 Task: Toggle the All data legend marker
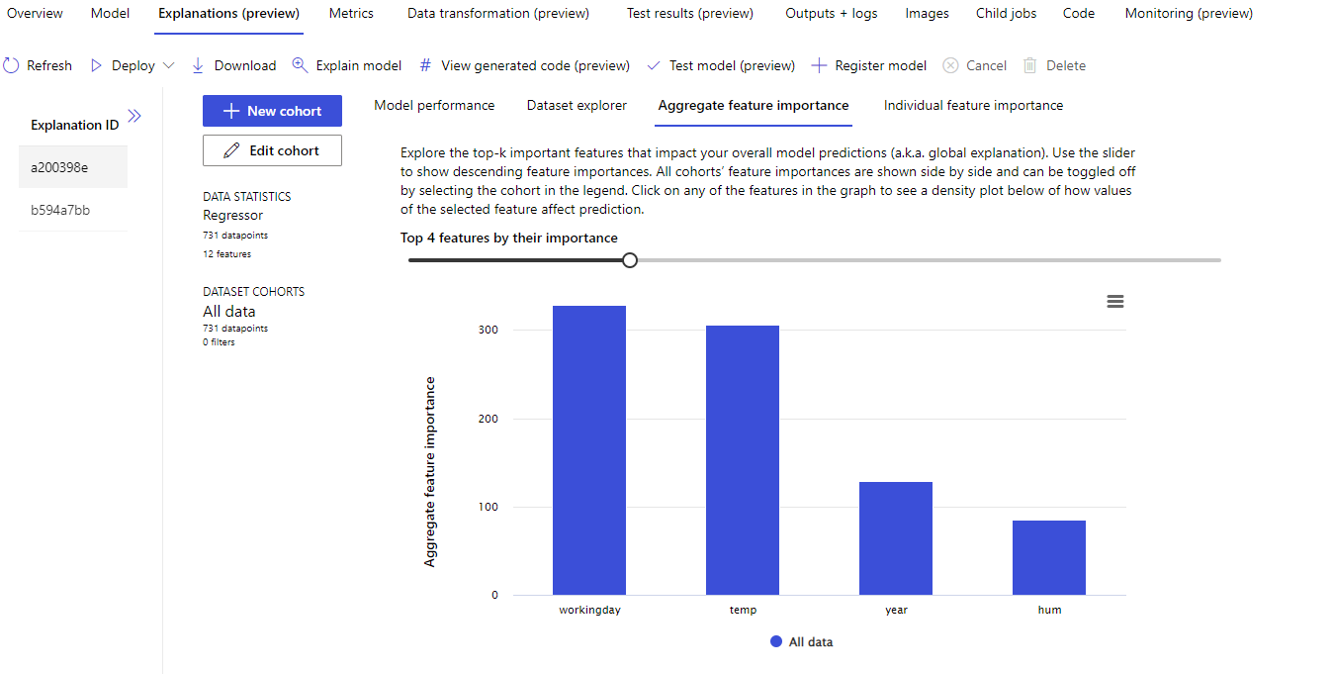tap(776, 642)
